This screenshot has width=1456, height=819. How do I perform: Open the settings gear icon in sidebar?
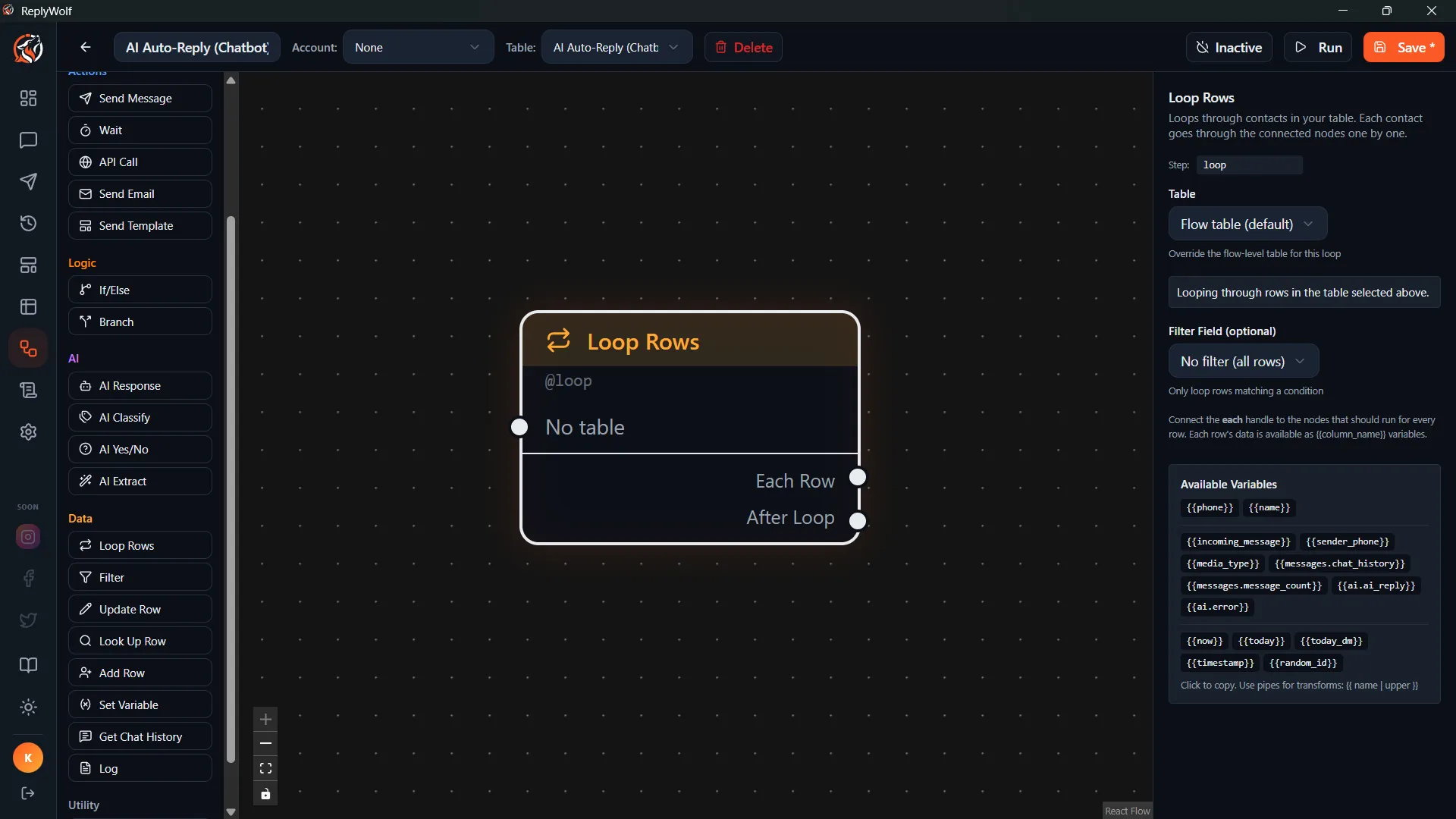pos(28,432)
